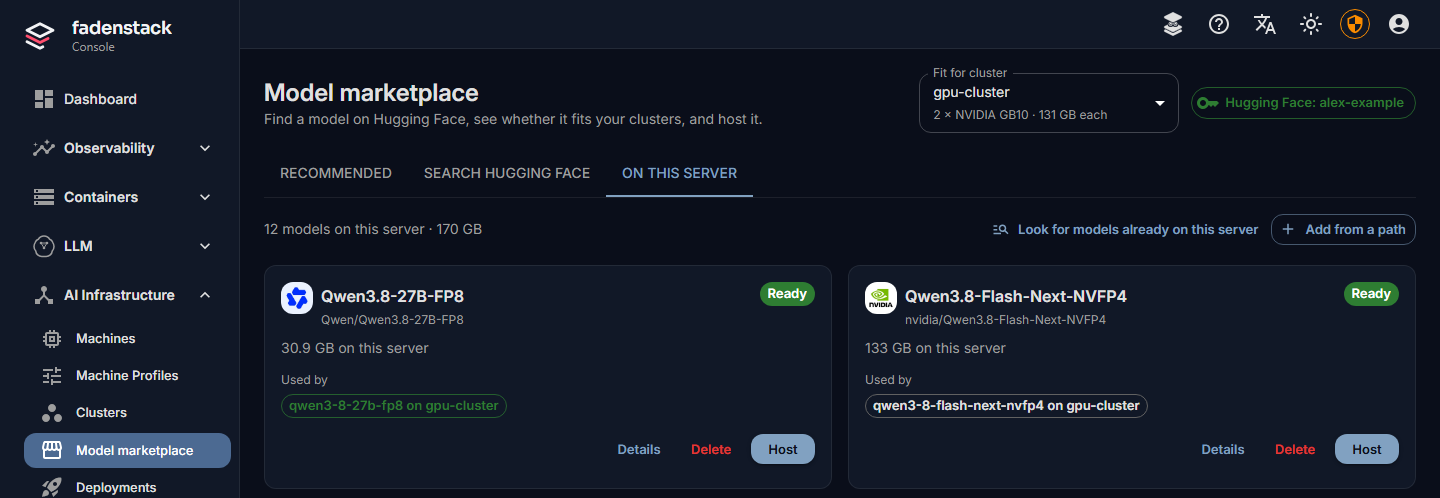The image size is (1440, 498).
Task: Click the qwen3-8-27b-fp8 on gpu-cluster chip
Action: [394, 406]
